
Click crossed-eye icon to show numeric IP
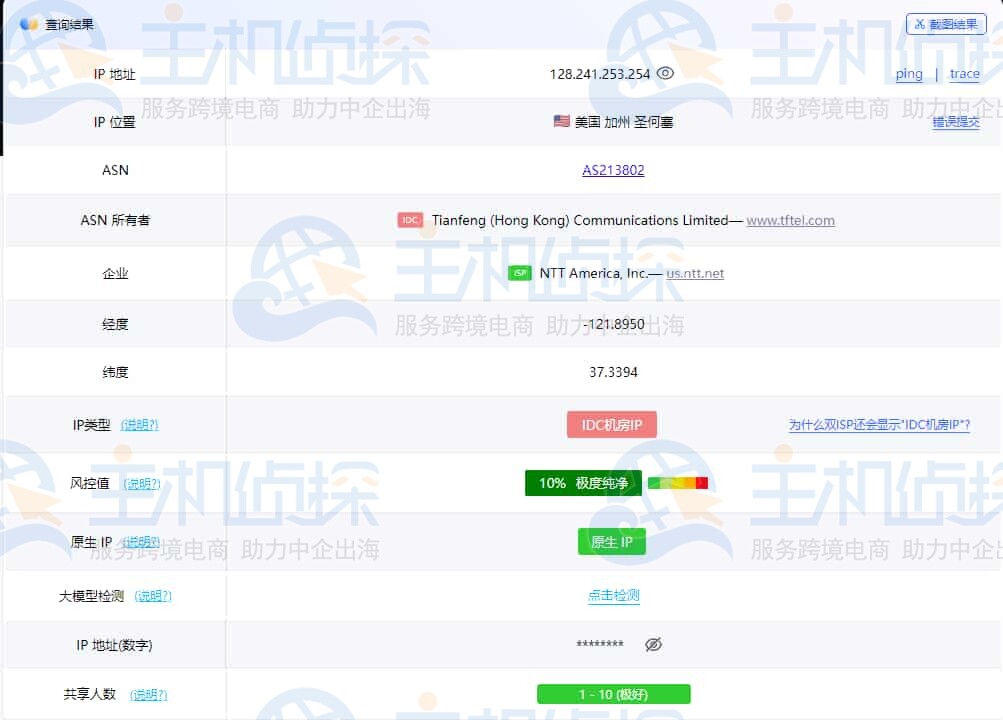[653, 645]
